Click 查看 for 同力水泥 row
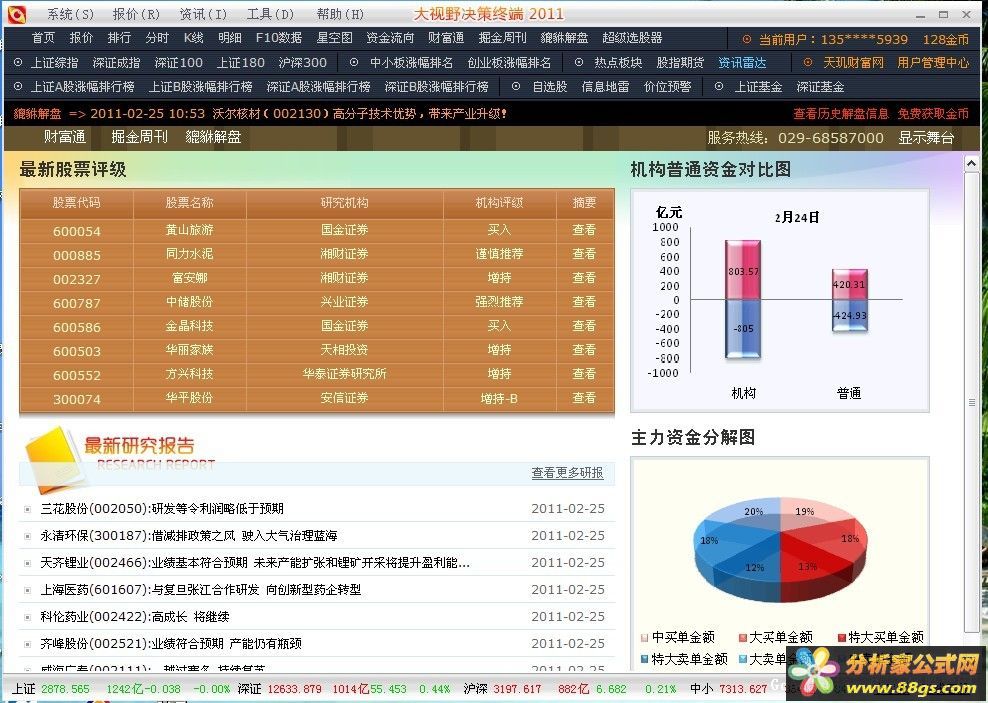The height and width of the screenshot is (703, 988). coord(584,254)
